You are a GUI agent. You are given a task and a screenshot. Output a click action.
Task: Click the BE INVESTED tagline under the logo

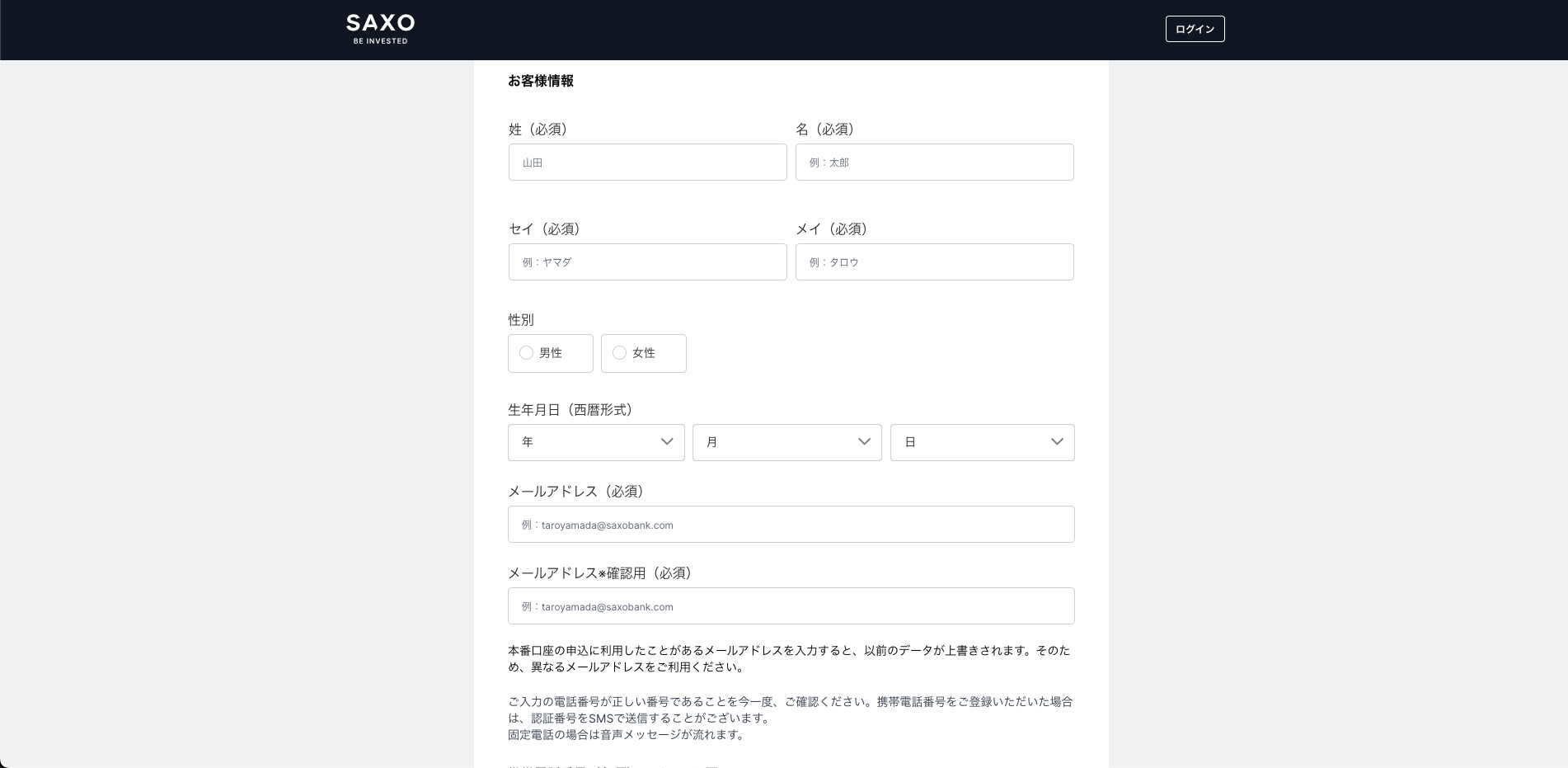pos(379,40)
